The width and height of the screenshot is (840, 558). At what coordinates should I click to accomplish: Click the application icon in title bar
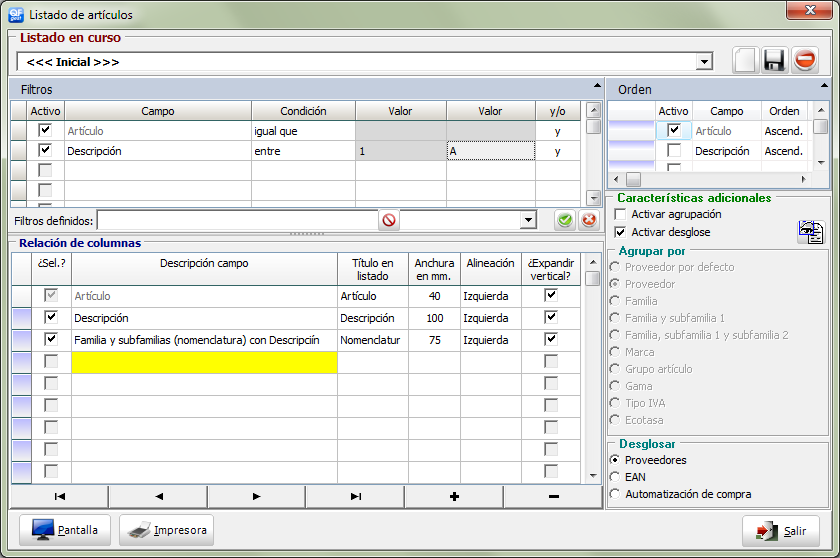[x=16, y=14]
